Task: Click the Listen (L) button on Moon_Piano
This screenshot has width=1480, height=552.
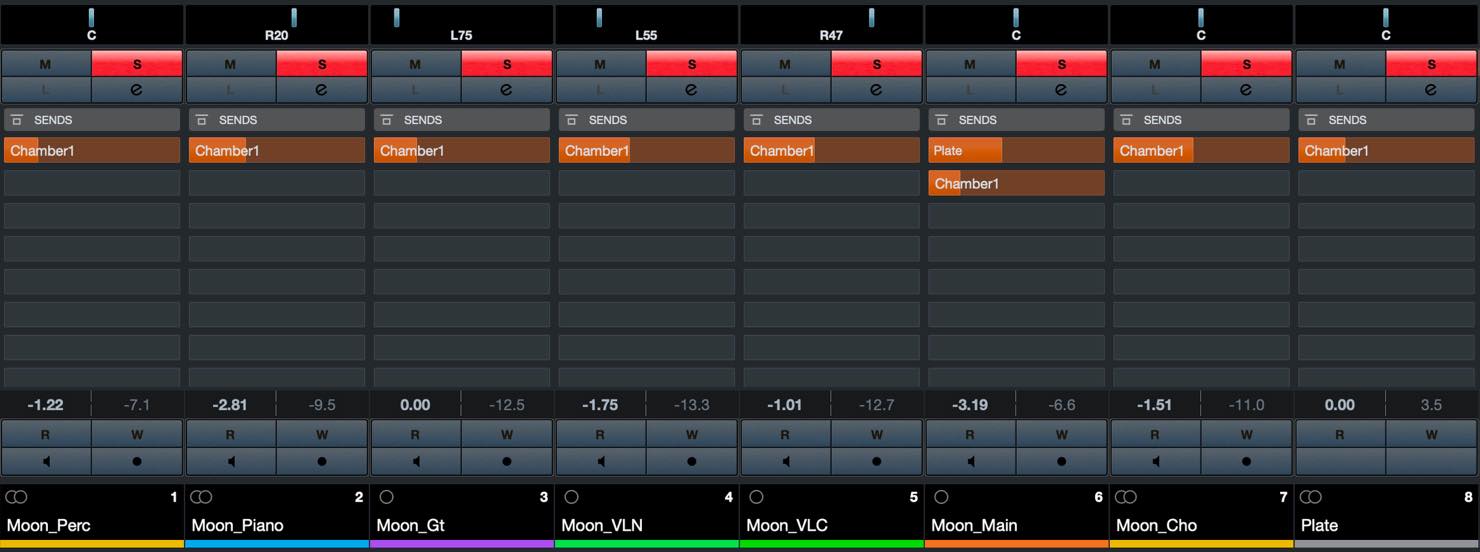Action: pyautogui.click(x=231, y=89)
